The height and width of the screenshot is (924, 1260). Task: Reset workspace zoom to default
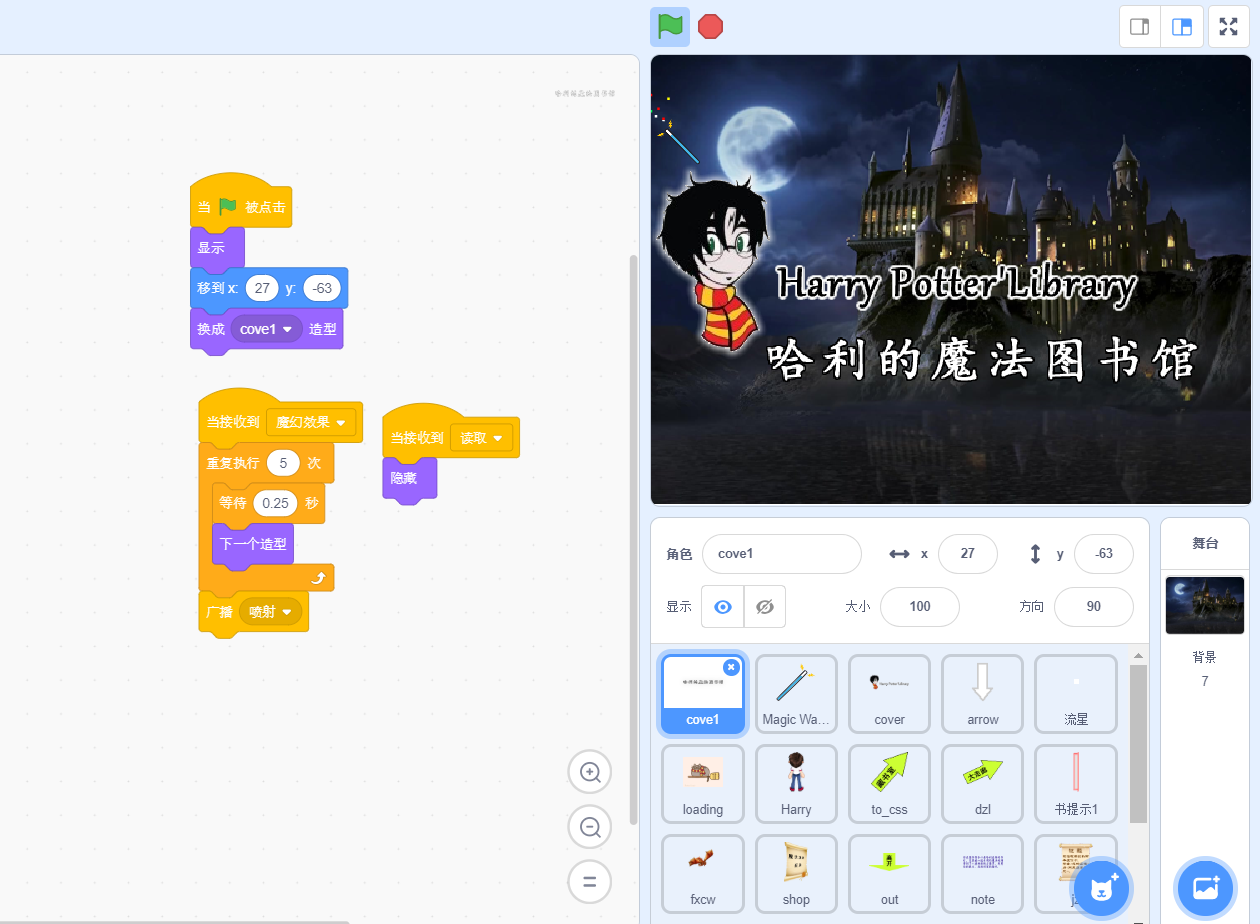(x=590, y=882)
